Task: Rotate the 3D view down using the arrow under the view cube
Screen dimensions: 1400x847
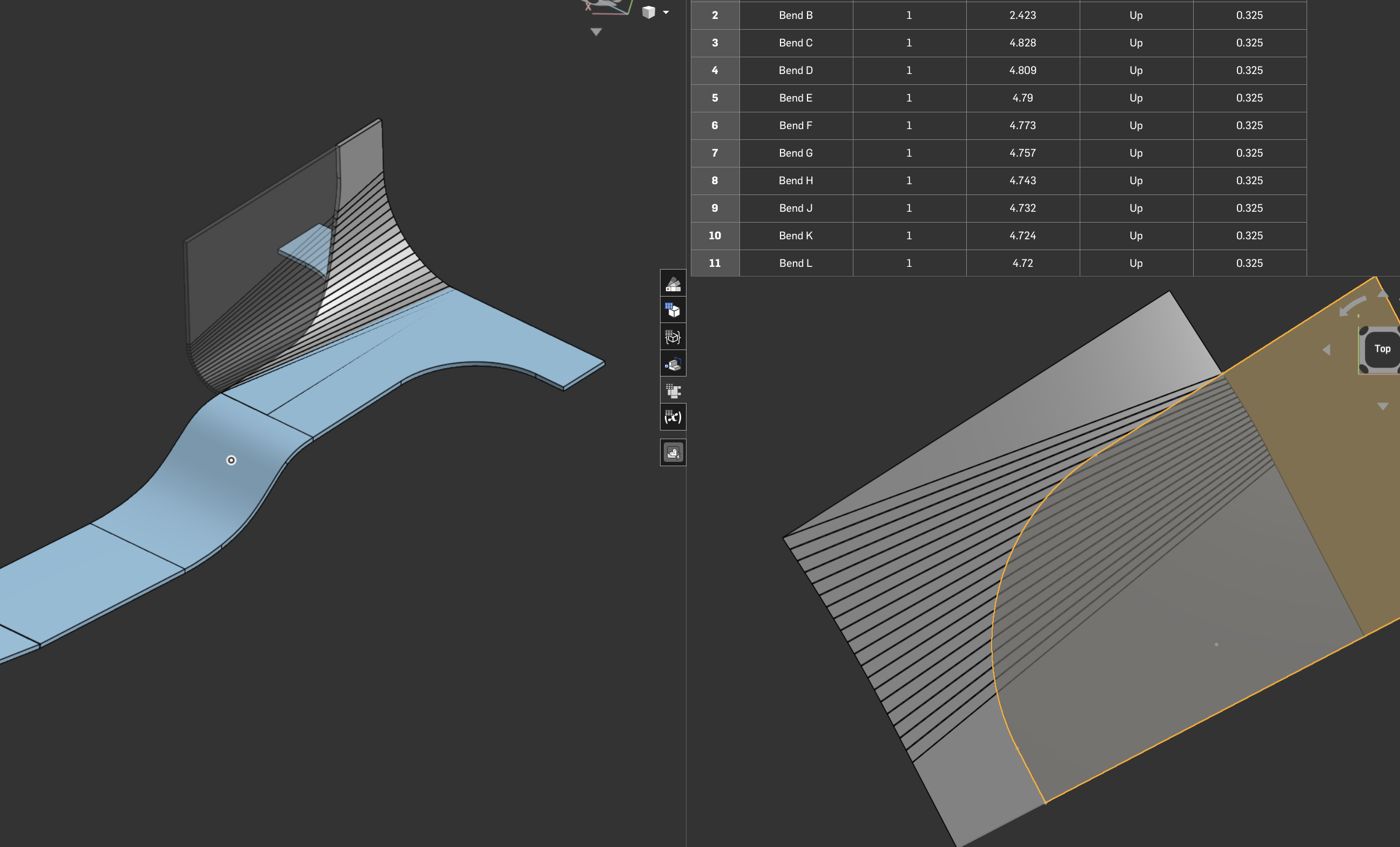Action: tap(595, 32)
